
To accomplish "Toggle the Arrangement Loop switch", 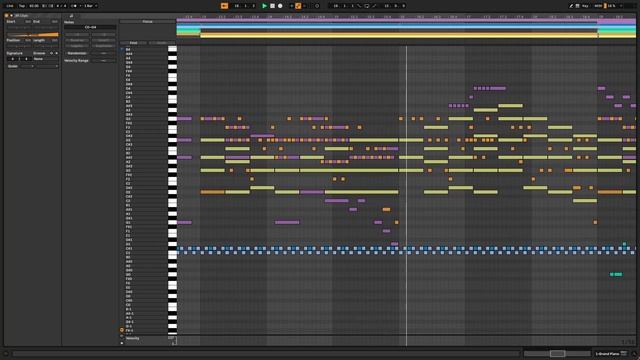I will point(367,6).
